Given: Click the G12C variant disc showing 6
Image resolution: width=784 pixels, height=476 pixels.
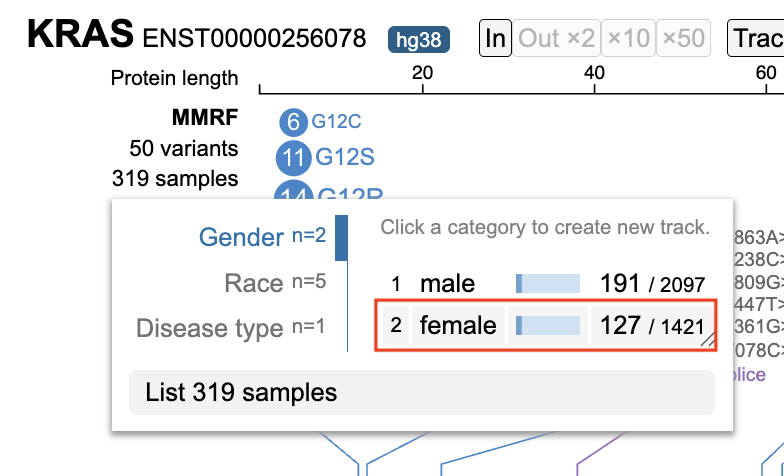Looking at the screenshot, I should click(x=294, y=122).
